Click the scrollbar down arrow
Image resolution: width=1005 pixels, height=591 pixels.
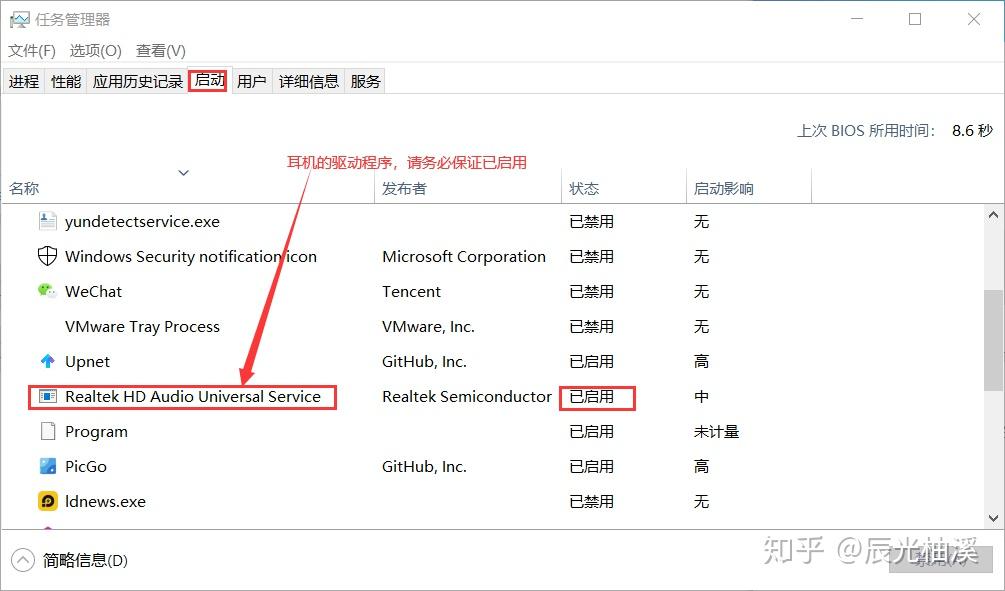[993, 518]
